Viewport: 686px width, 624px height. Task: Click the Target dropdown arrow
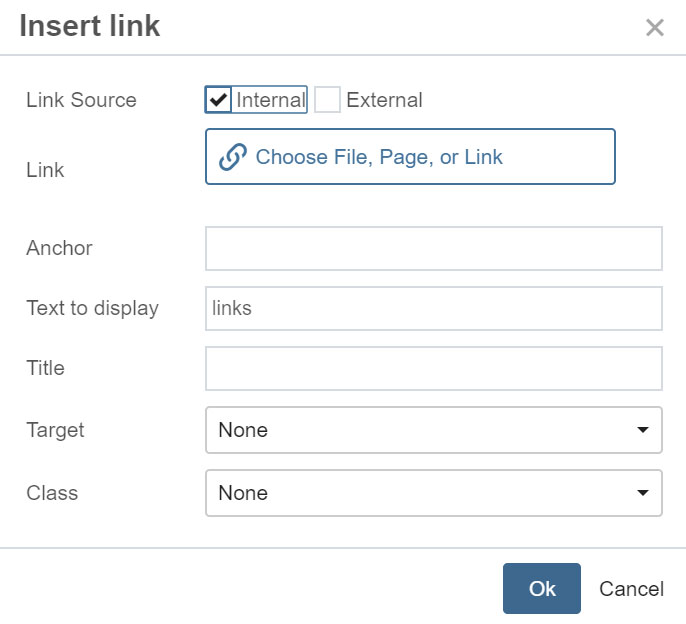tap(643, 430)
